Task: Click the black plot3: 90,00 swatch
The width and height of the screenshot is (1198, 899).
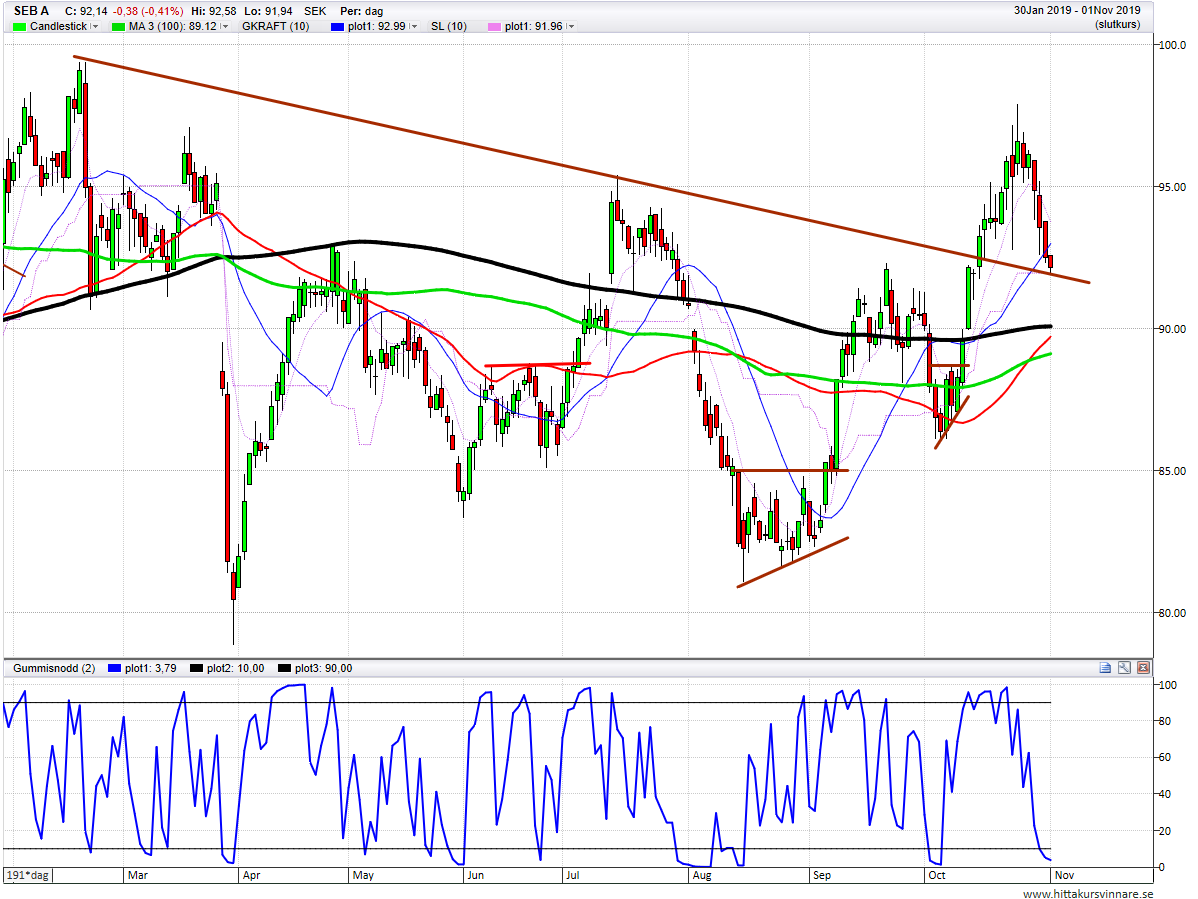Action: coord(284,668)
